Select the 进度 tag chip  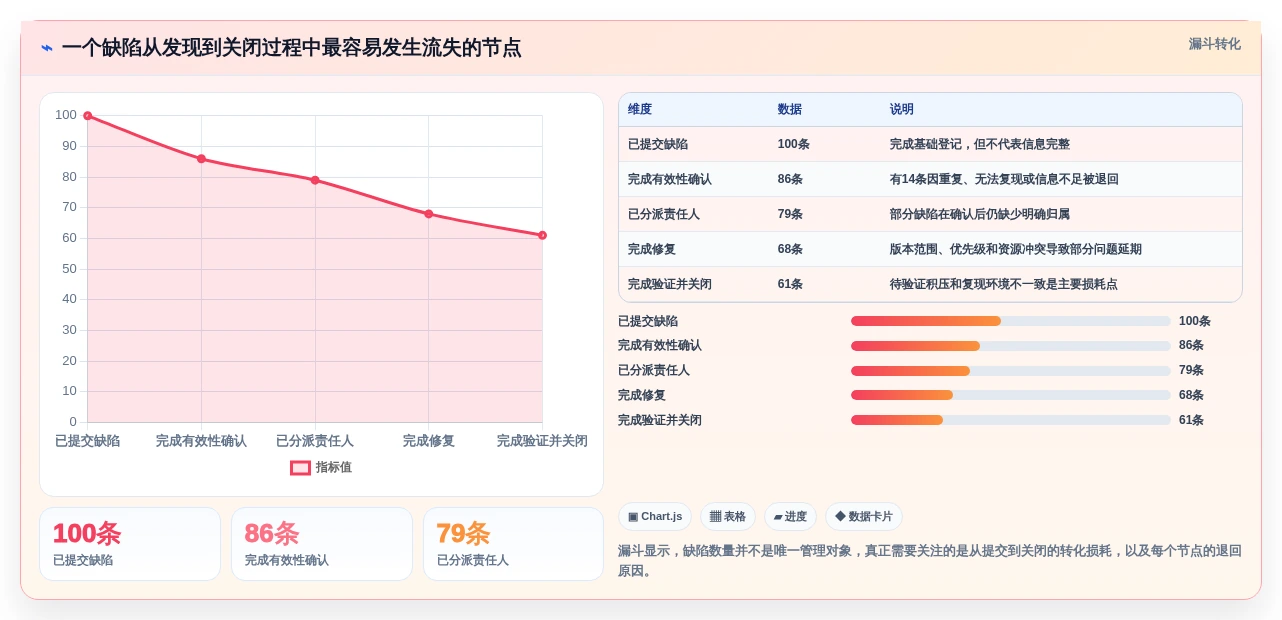790,517
